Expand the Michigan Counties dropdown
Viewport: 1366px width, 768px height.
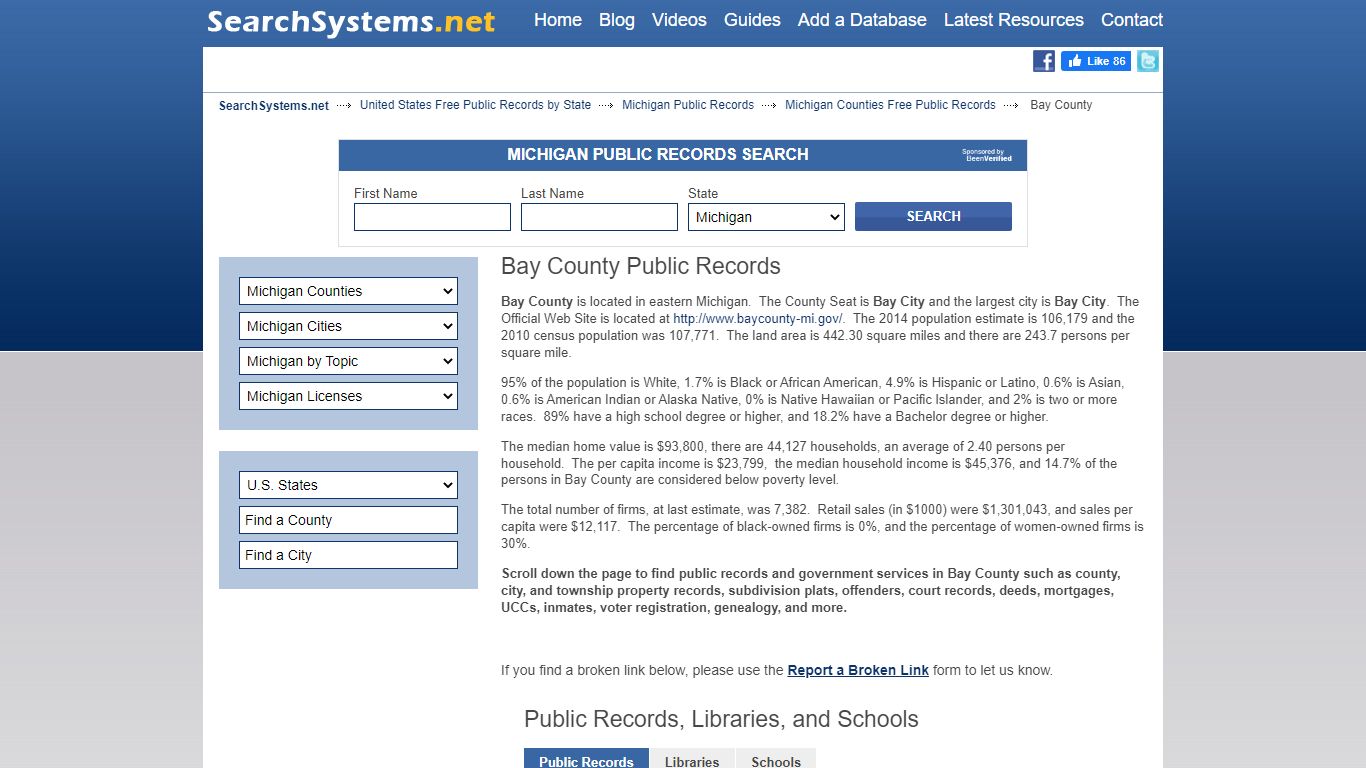pos(348,291)
